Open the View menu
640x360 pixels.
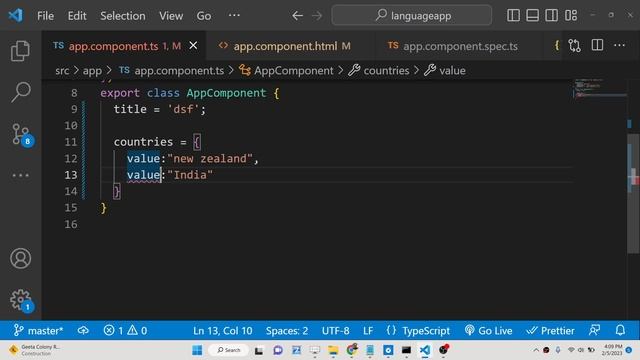click(171, 16)
